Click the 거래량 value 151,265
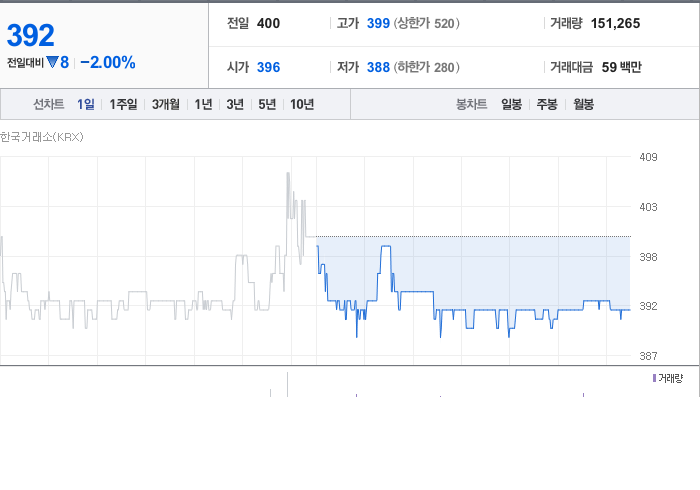This screenshot has height=490, width=700. point(615,23)
